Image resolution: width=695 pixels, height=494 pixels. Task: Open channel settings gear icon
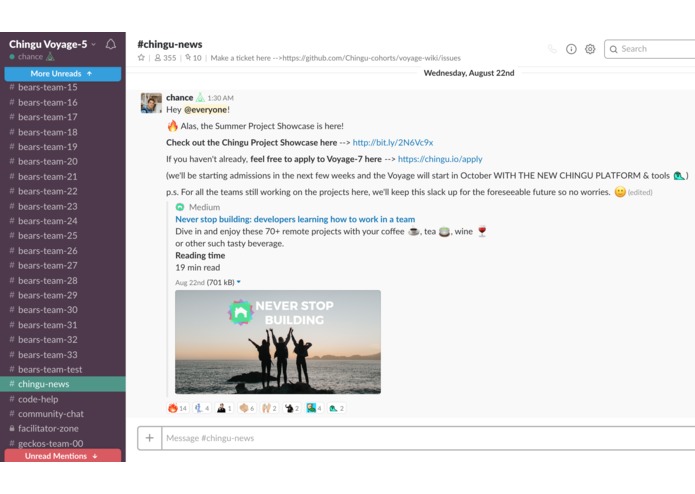[x=590, y=49]
